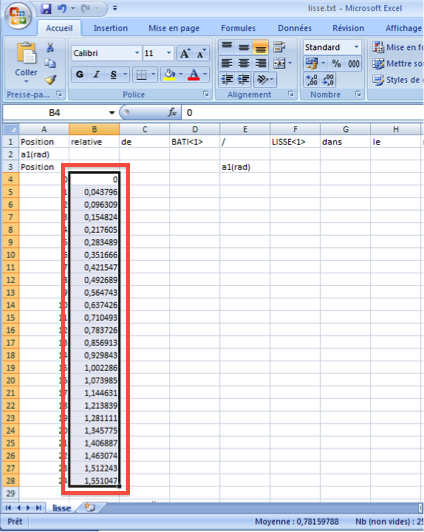Open the Calibri font name dropdown

(x=137, y=53)
